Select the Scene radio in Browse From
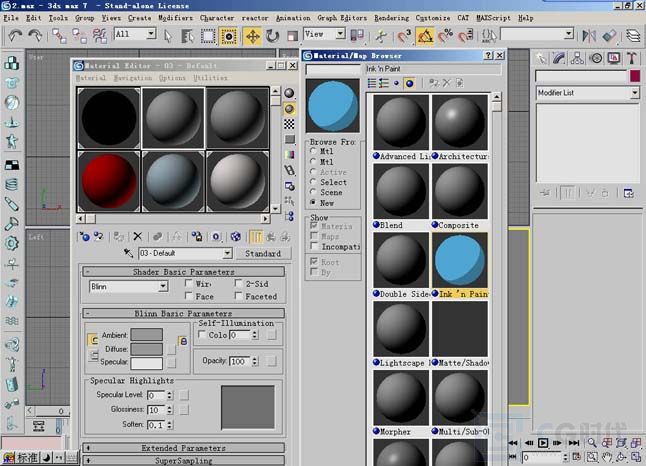The image size is (646, 466). click(314, 192)
